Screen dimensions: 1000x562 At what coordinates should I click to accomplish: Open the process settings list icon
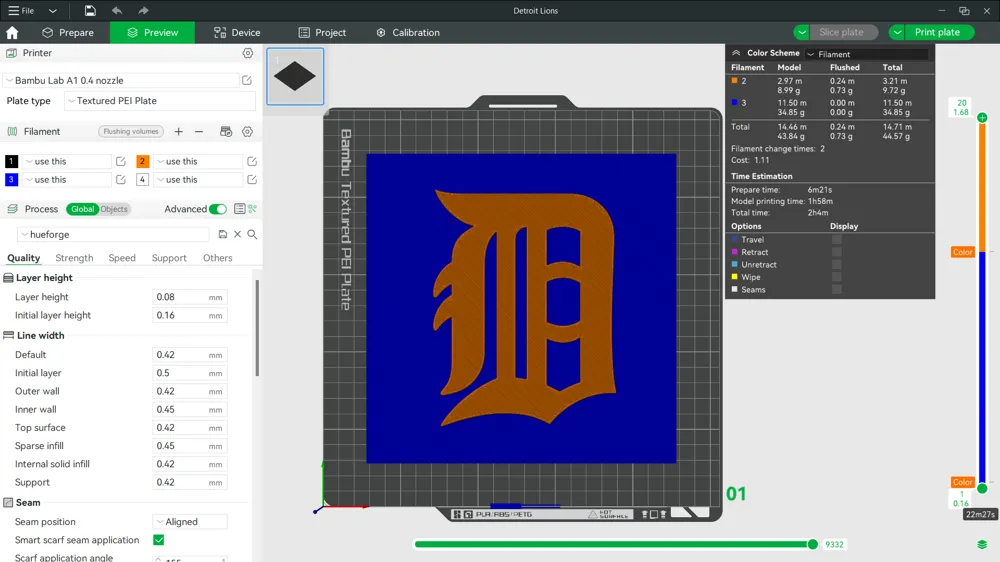tap(239, 209)
